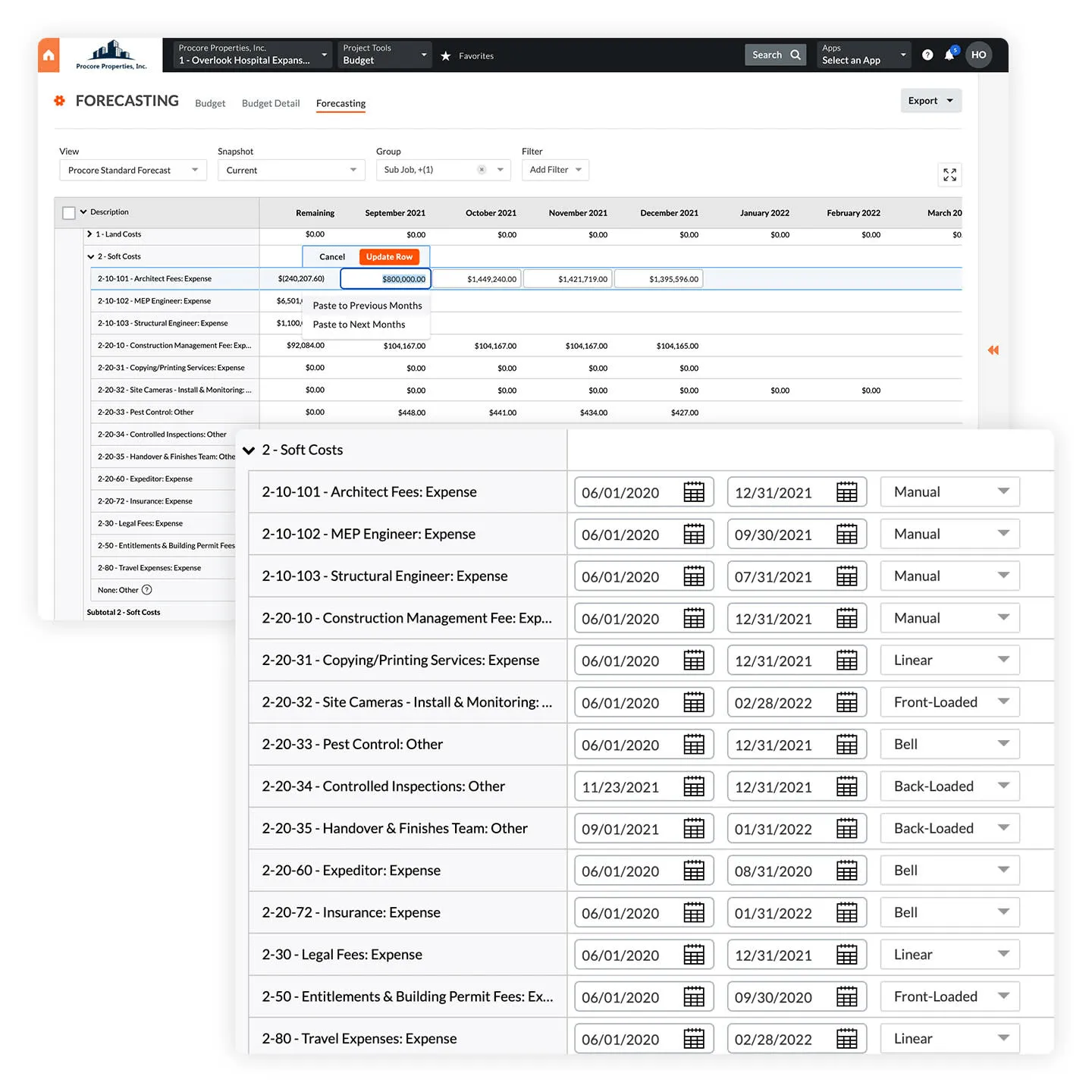Click the Favorites star icon

(446, 56)
